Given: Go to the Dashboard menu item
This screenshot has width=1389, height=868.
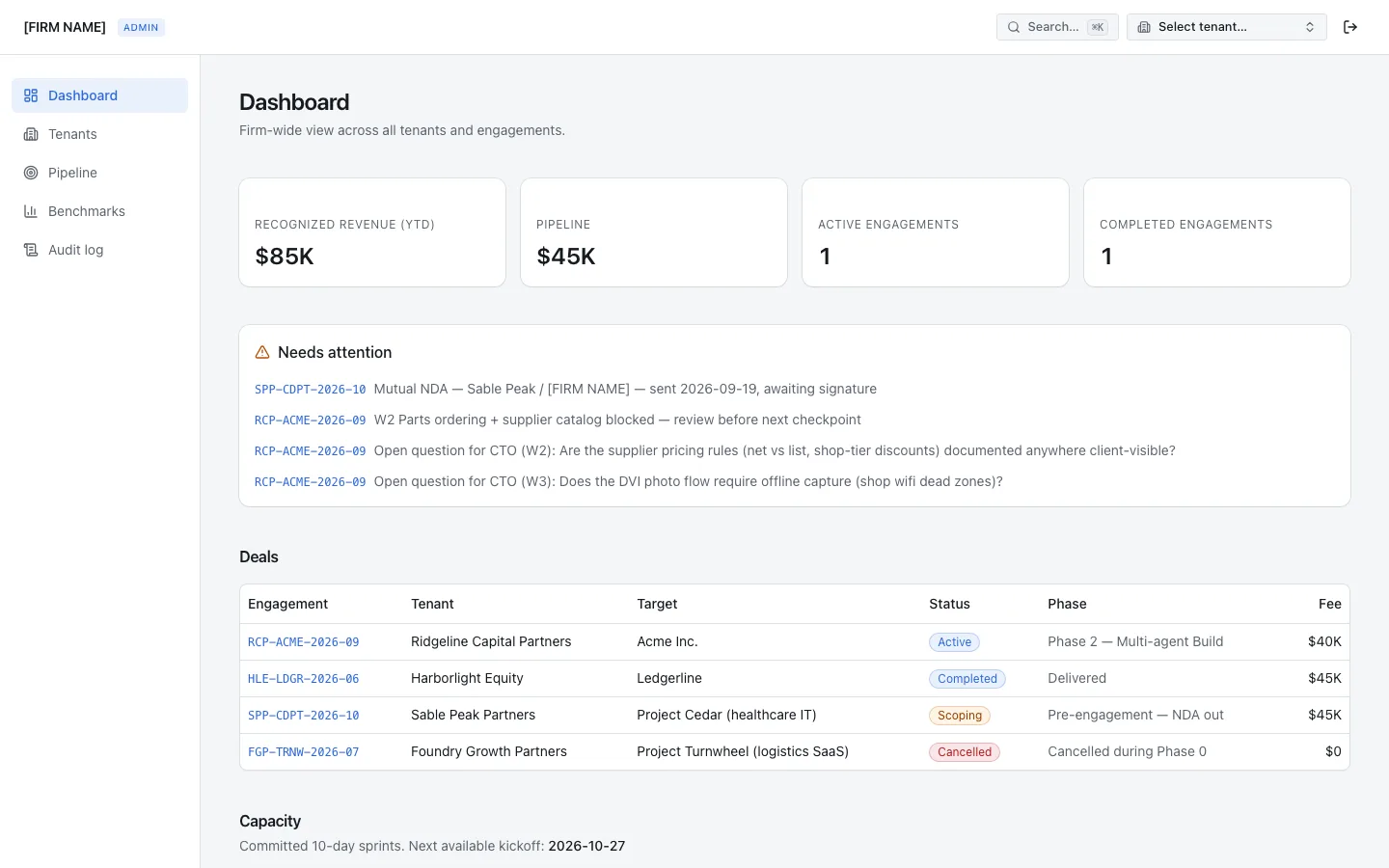Looking at the screenshot, I should [99, 95].
